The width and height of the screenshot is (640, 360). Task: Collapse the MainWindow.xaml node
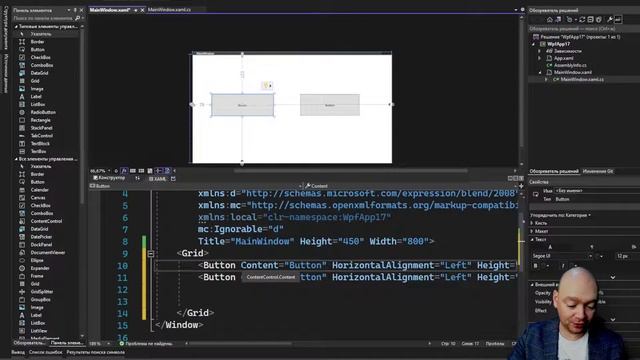pos(540,72)
